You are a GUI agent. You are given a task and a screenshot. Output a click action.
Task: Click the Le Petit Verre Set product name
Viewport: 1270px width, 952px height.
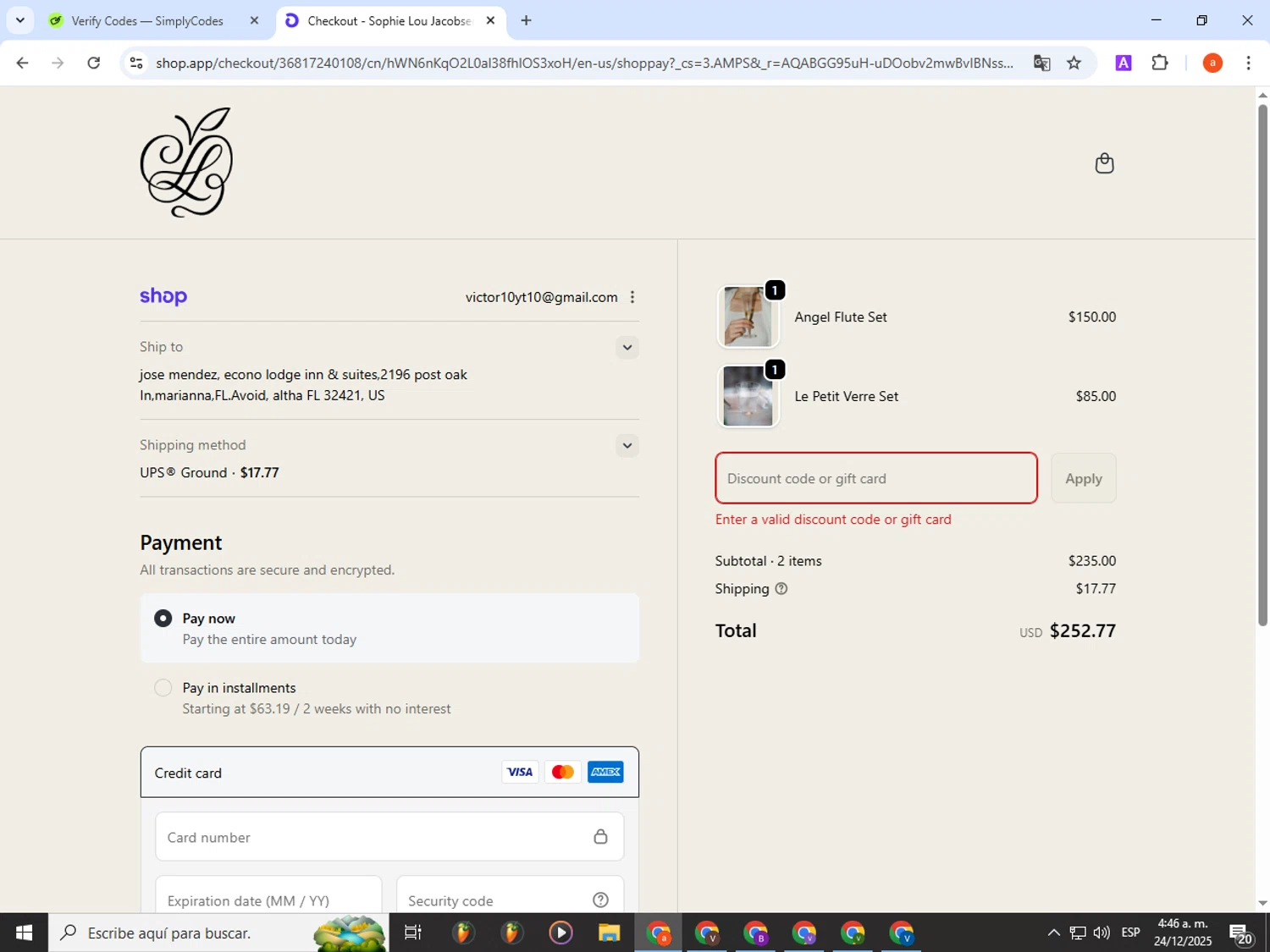click(846, 396)
